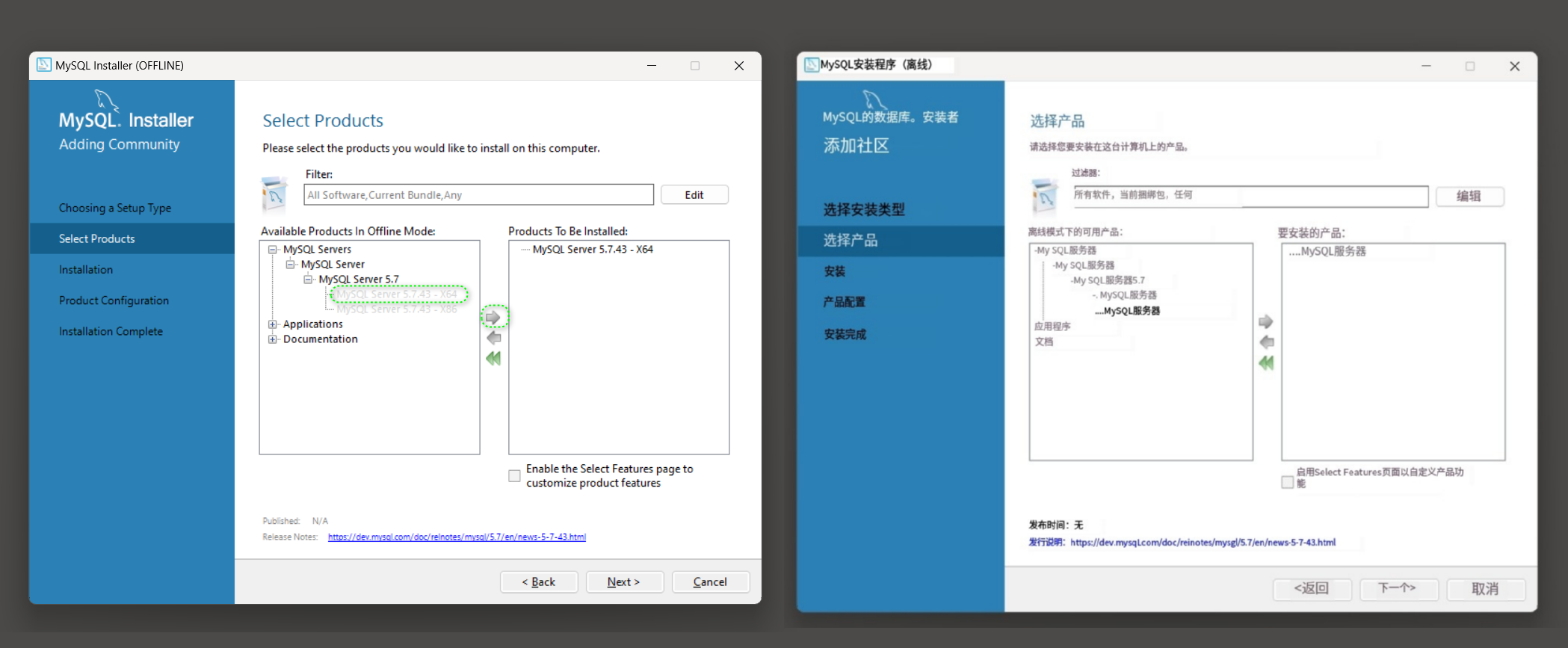Collapse the MySQL Servers tree node
The width and height of the screenshot is (1568, 648).
click(x=273, y=250)
